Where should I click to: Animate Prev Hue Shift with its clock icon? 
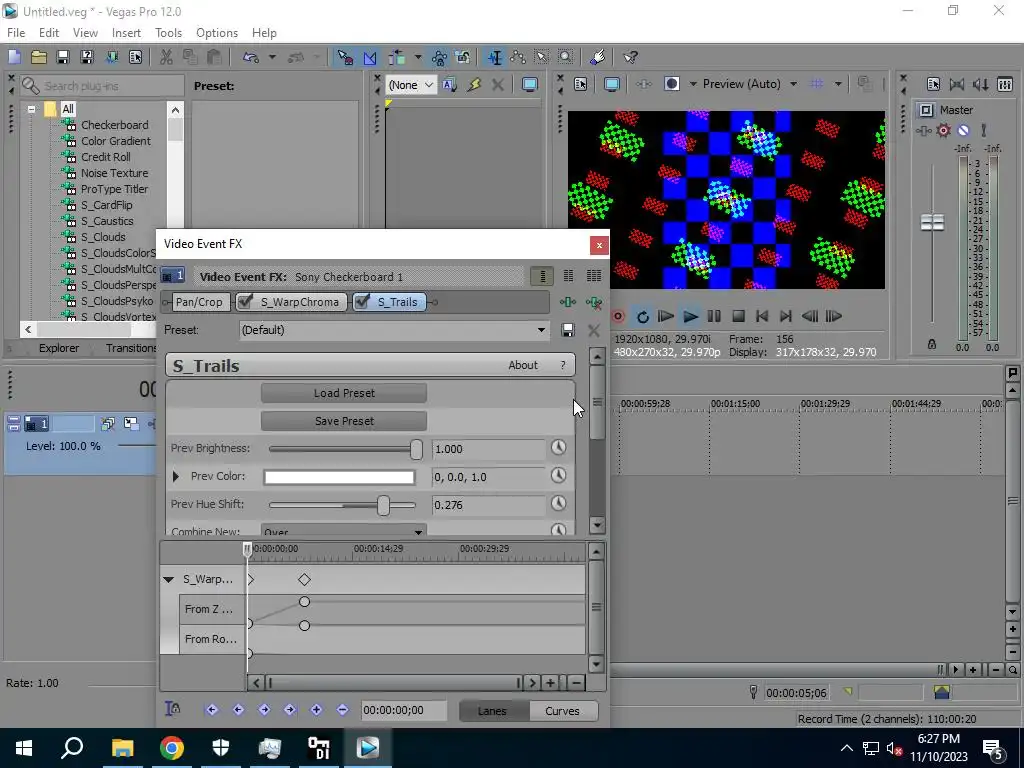pyautogui.click(x=558, y=504)
